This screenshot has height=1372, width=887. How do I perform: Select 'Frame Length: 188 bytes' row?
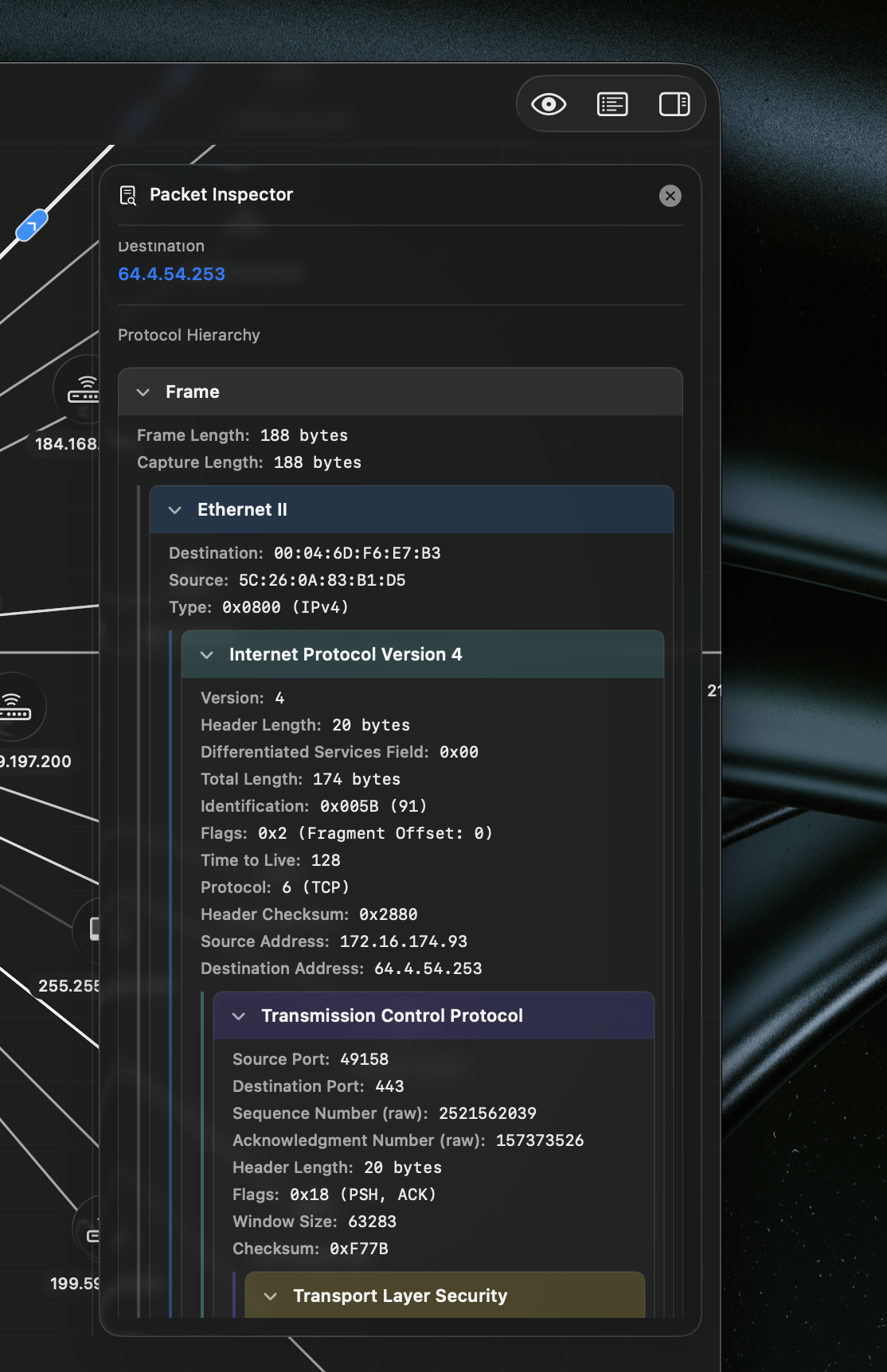click(242, 435)
